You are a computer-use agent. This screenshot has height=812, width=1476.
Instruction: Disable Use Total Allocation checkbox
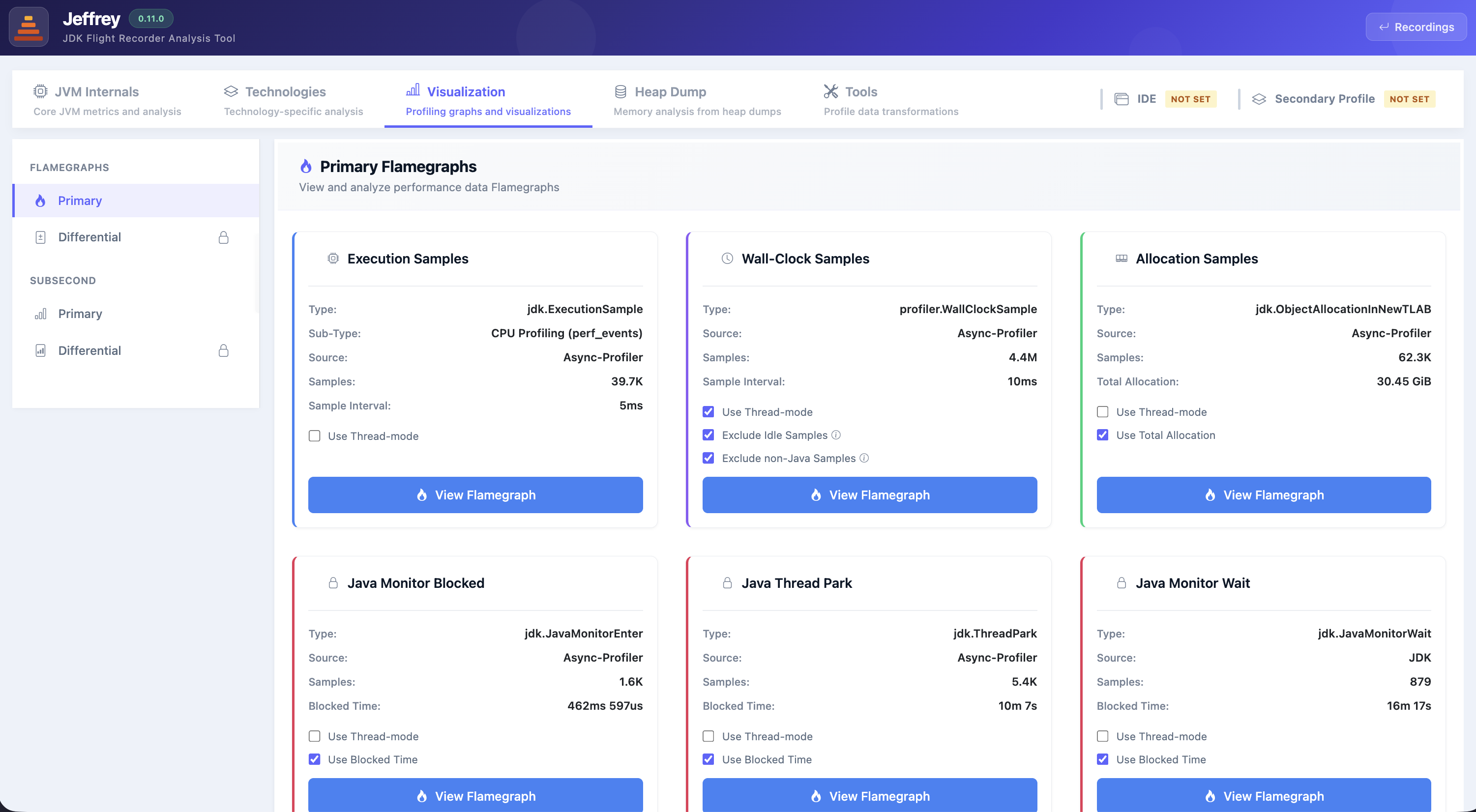pos(1102,435)
